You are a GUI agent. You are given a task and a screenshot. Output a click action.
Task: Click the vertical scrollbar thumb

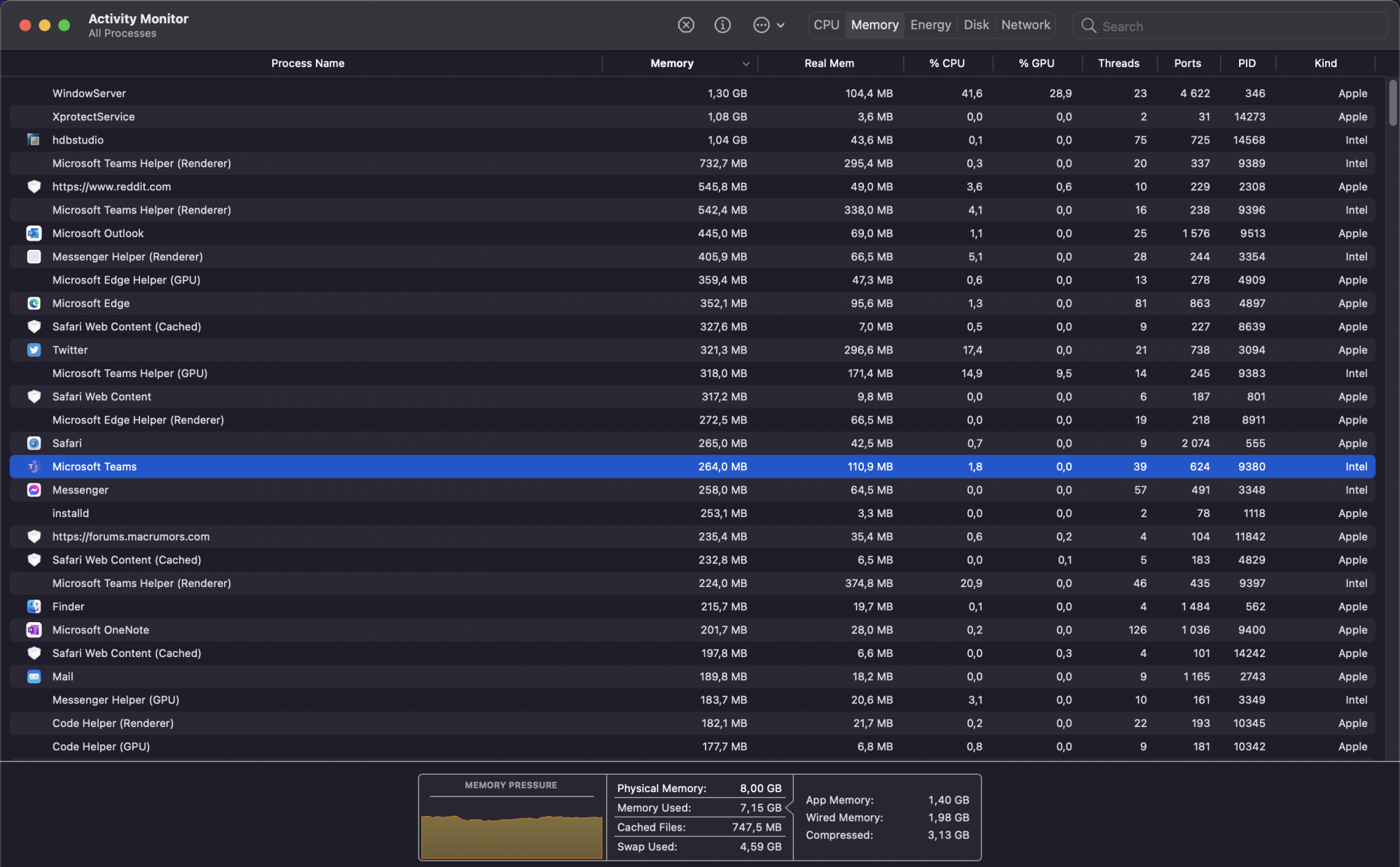(1392, 103)
